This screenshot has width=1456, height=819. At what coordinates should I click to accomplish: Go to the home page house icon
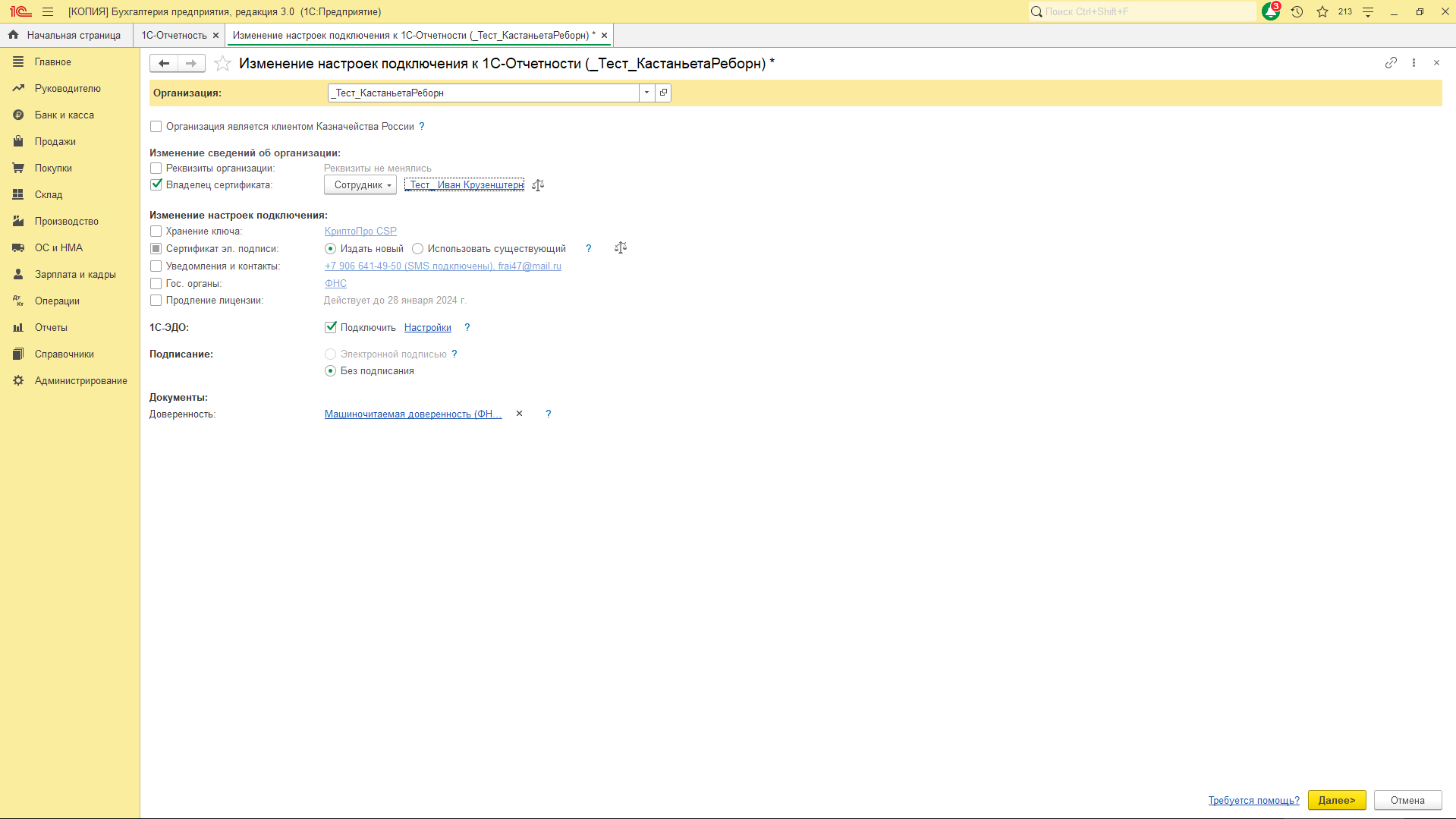click(13, 35)
